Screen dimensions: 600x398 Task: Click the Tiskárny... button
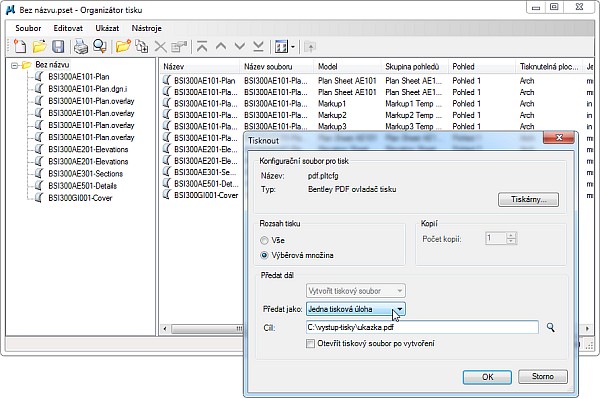[528, 199]
